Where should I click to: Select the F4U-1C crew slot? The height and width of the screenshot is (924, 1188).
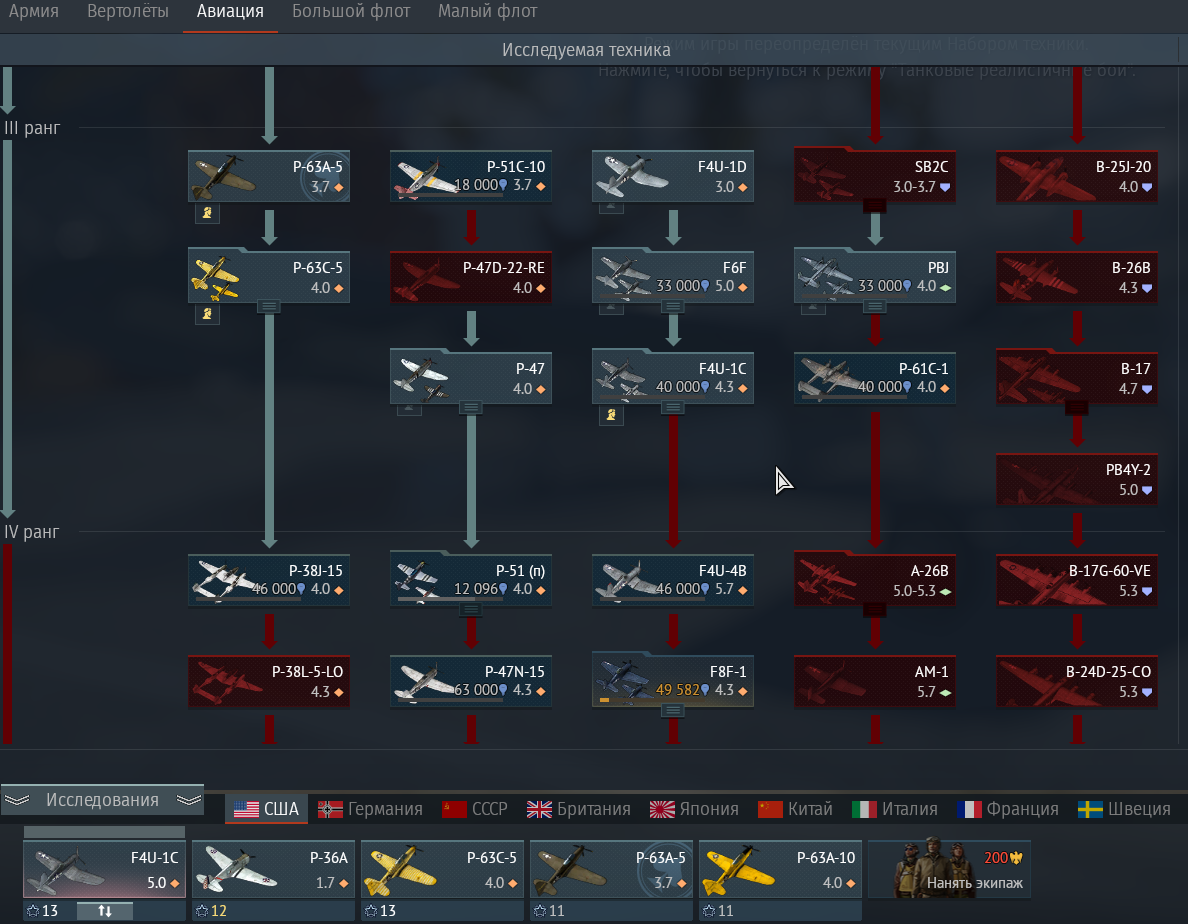(105, 871)
